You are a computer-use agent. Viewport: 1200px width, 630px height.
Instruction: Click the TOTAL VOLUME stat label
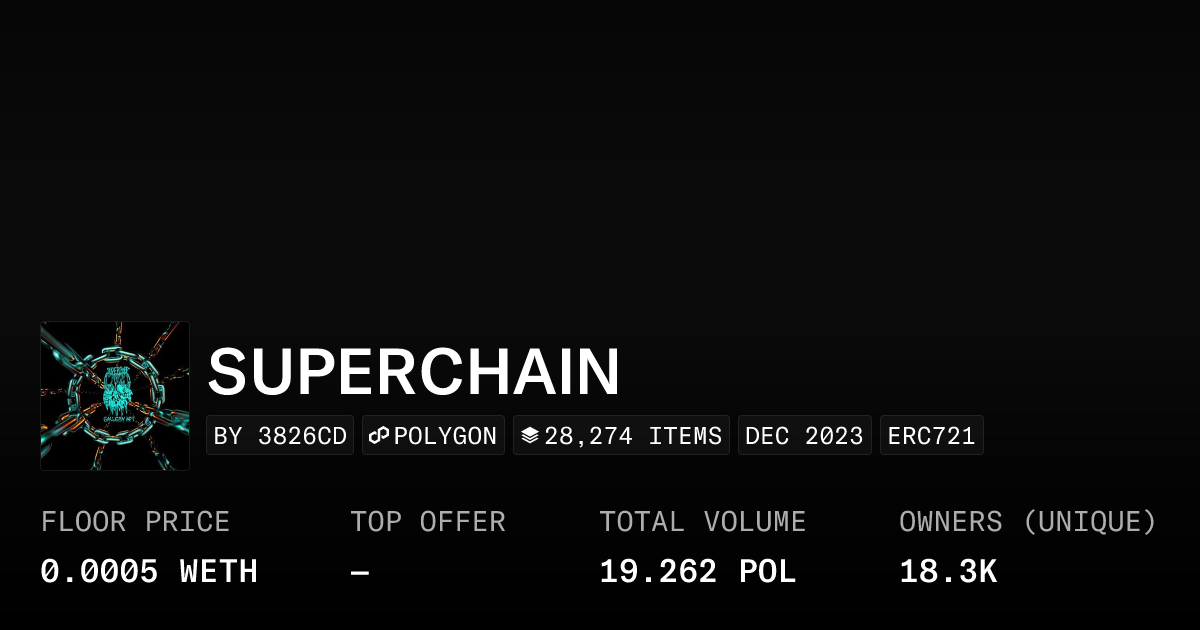[702, 522]
